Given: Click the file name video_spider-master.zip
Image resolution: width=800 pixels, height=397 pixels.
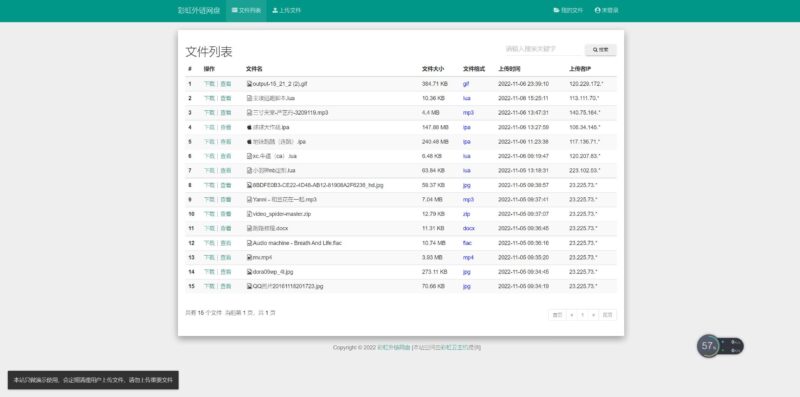Looking at the screenshot, I should click(282, 214).
